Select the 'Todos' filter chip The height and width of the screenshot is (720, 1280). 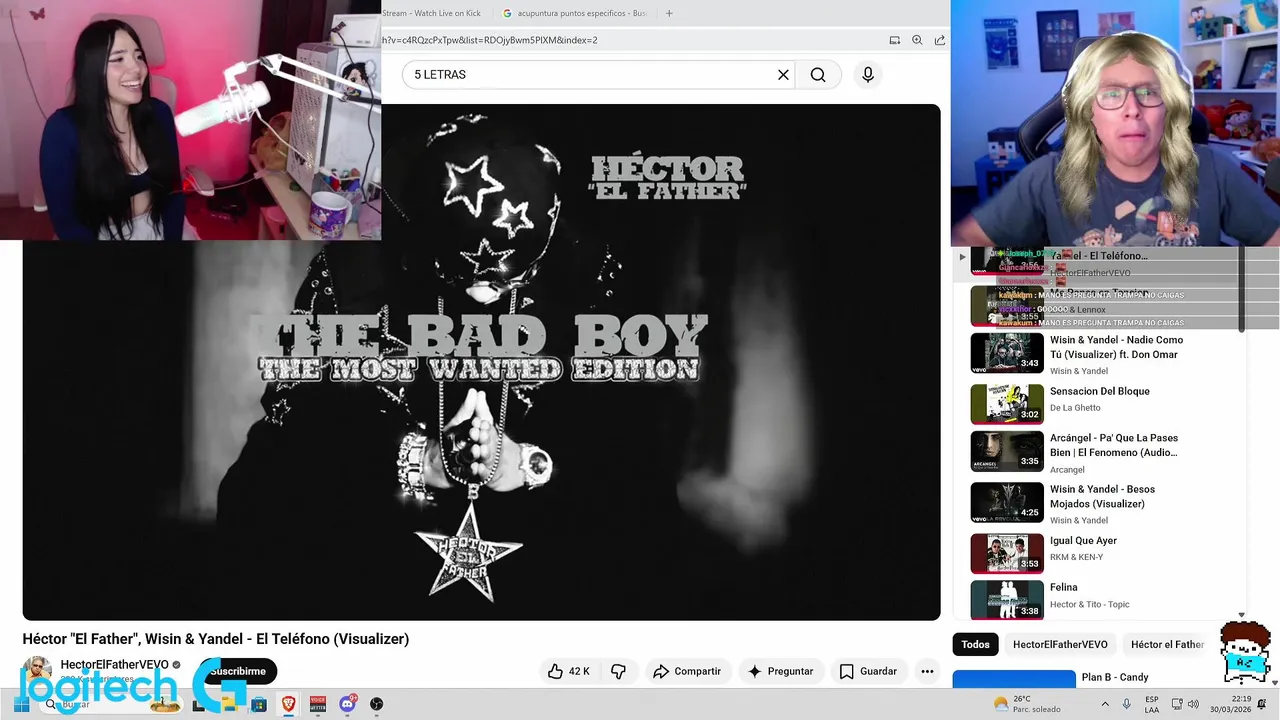point(975,644)
